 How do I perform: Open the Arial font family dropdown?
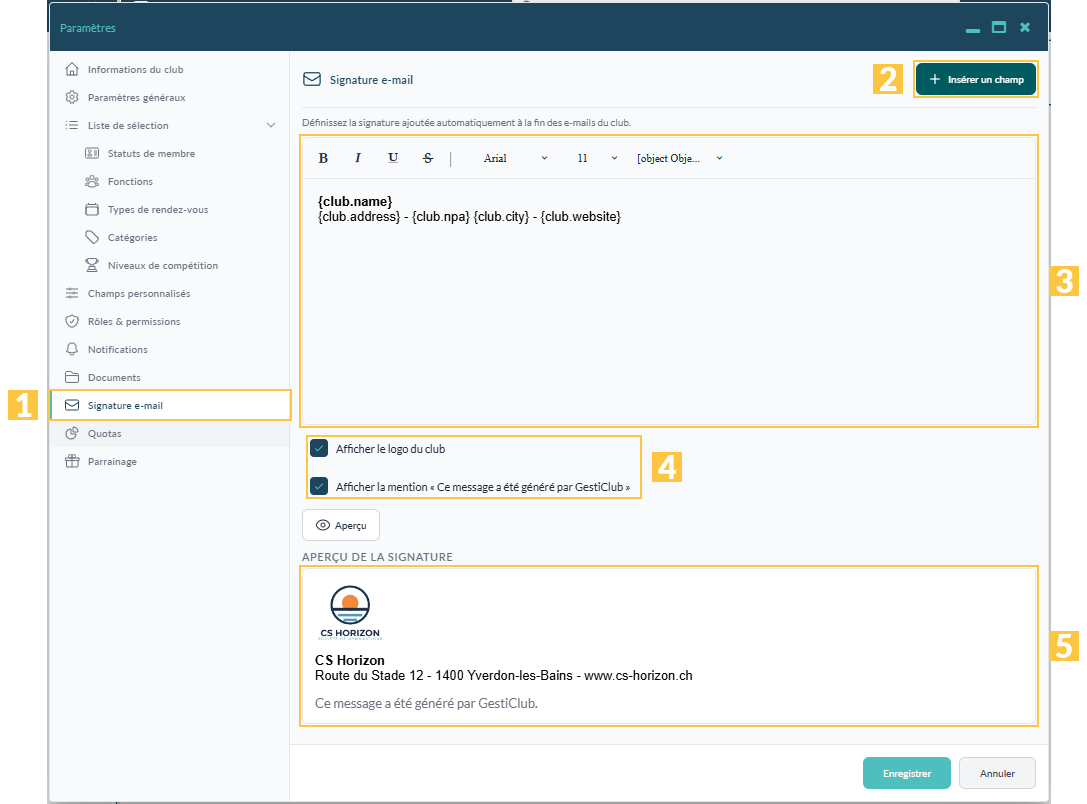515,158
